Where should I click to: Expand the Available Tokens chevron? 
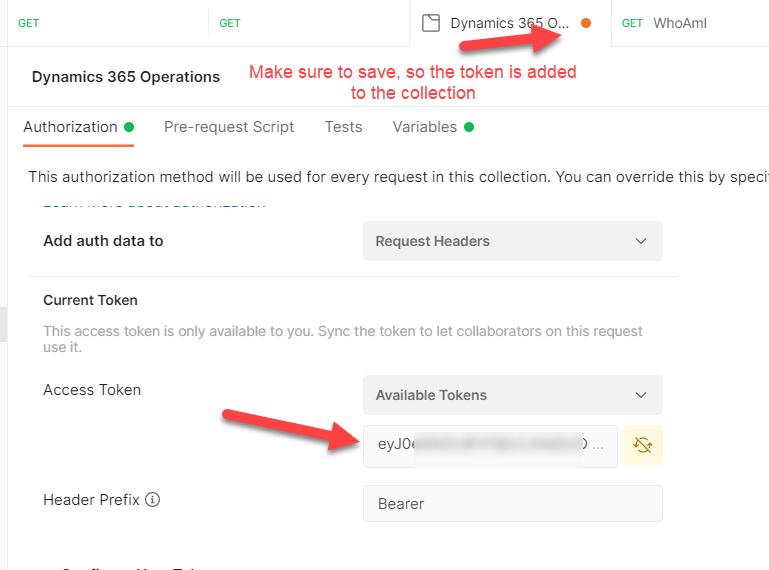point(641,395)
